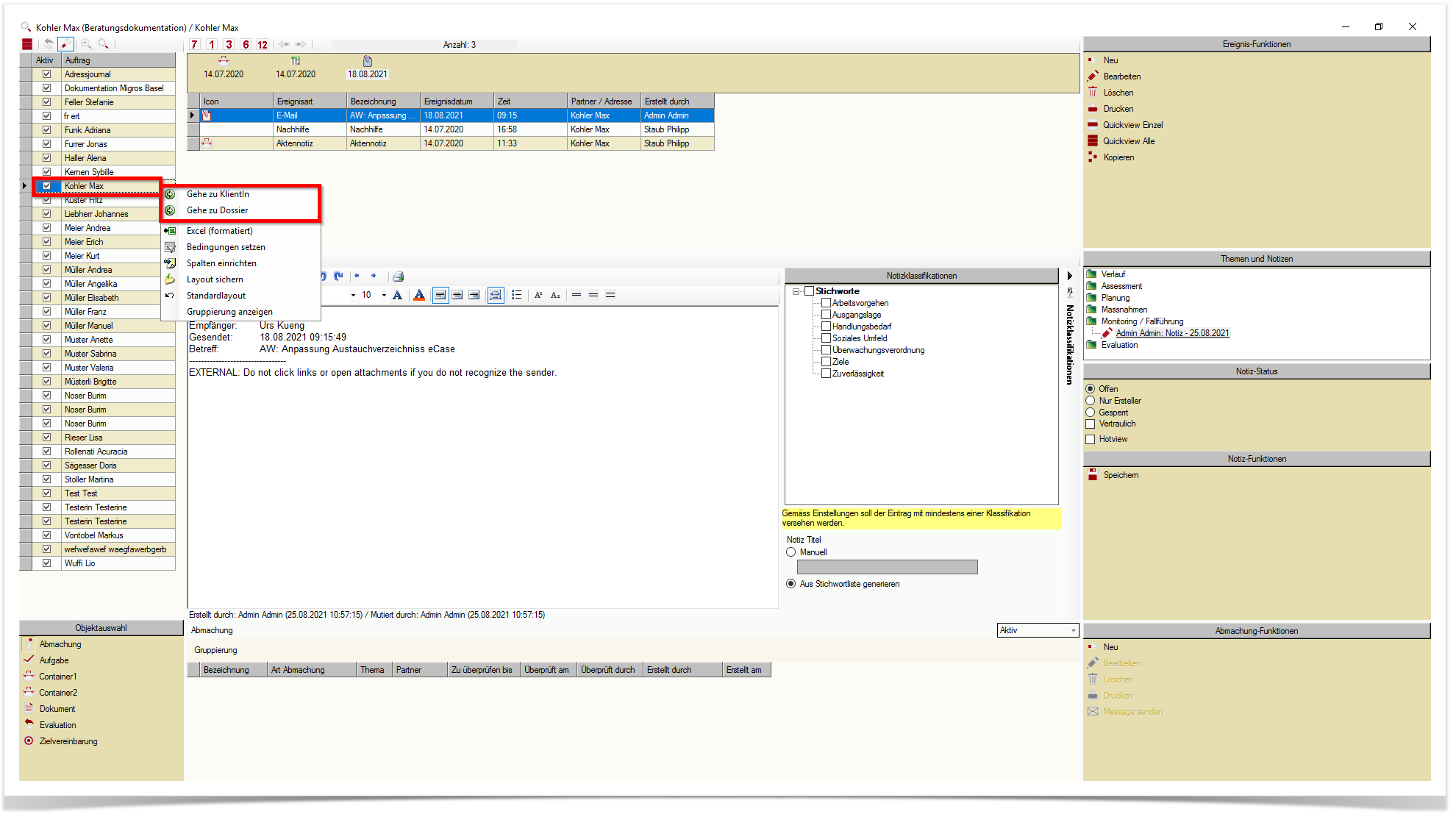Click the zoom-in magnifier icon
This screenshot has width=1456, height=817.
tap(86, 44)
